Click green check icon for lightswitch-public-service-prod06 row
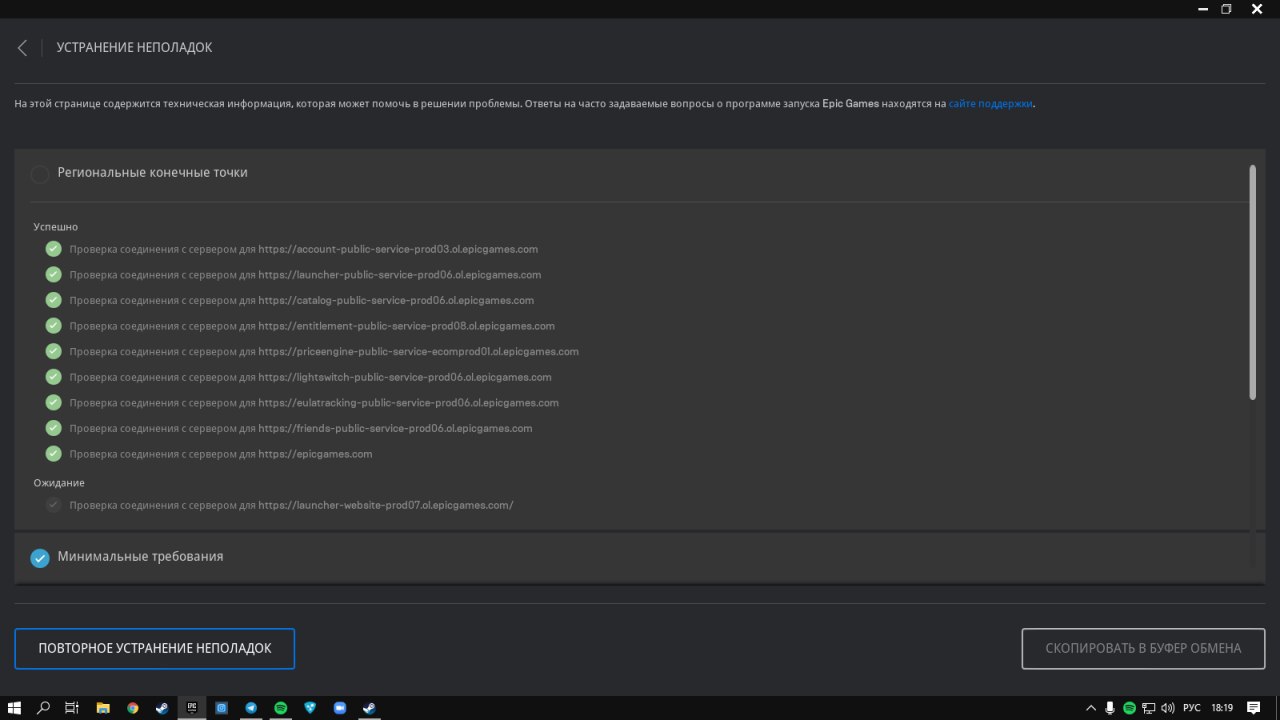The width and height of the screenshot is (1280, 720). point(53,377)
